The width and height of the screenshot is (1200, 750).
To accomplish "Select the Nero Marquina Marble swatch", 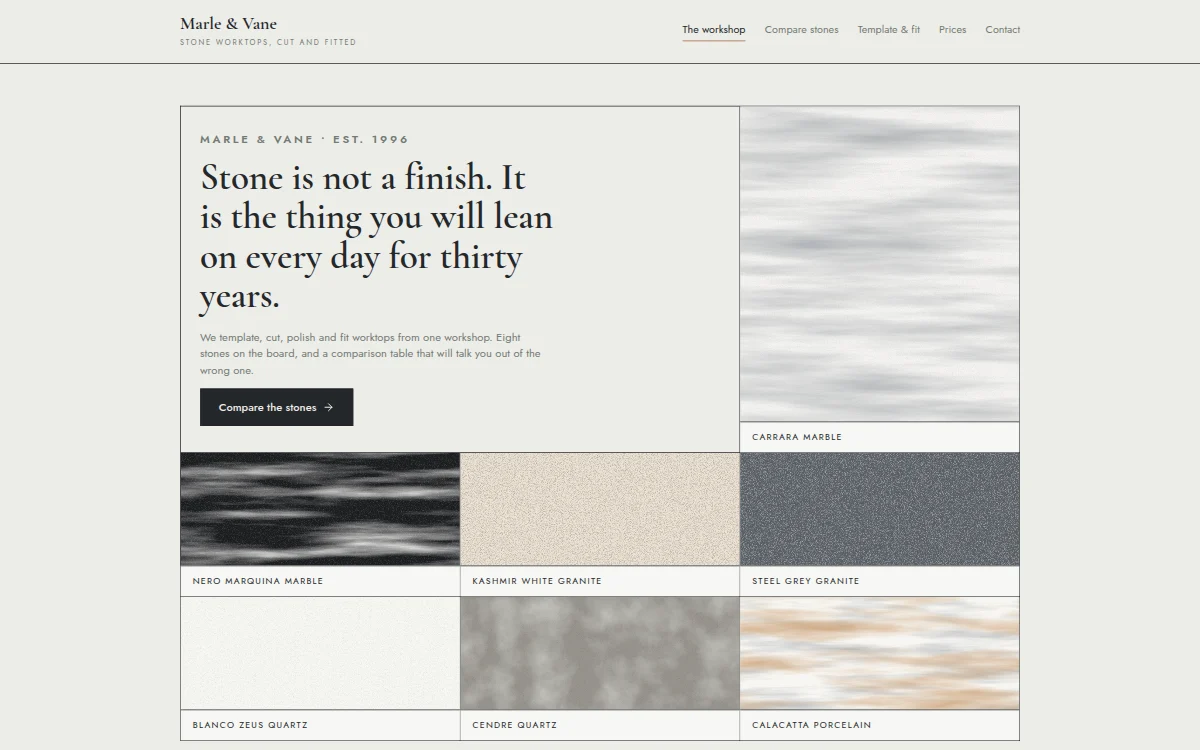I will point(320,509).
